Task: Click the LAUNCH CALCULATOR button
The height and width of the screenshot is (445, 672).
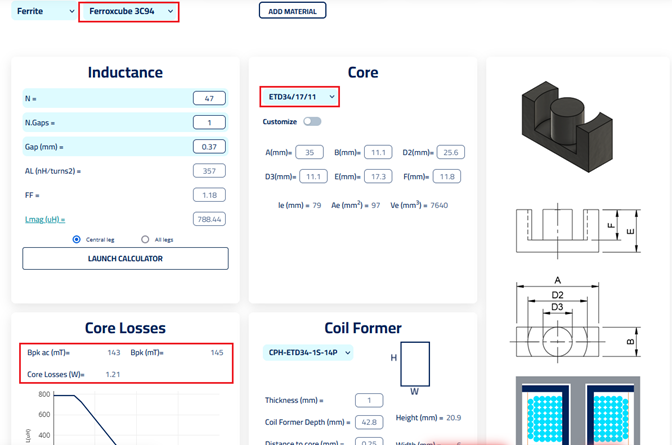Action: [125, 259]
